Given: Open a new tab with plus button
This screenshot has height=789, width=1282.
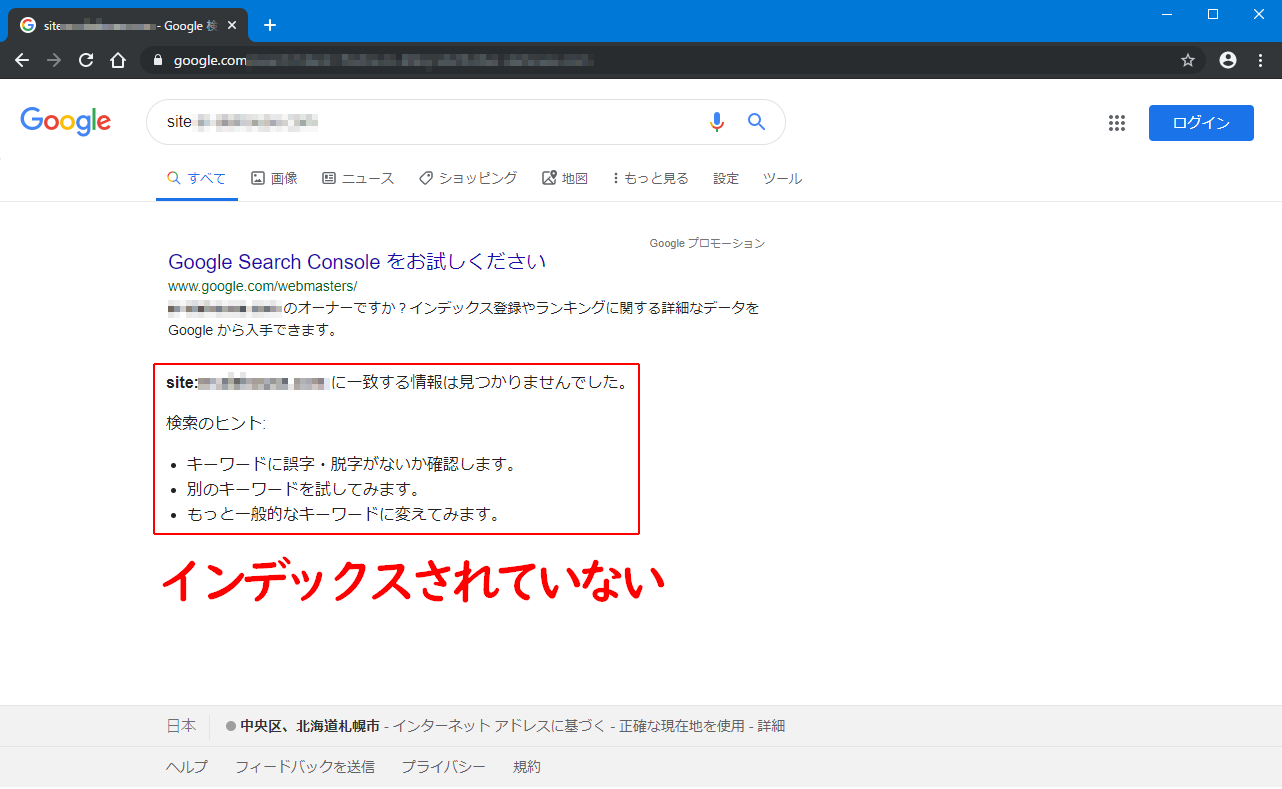Looking at the screenshot, I should (270, 25).
